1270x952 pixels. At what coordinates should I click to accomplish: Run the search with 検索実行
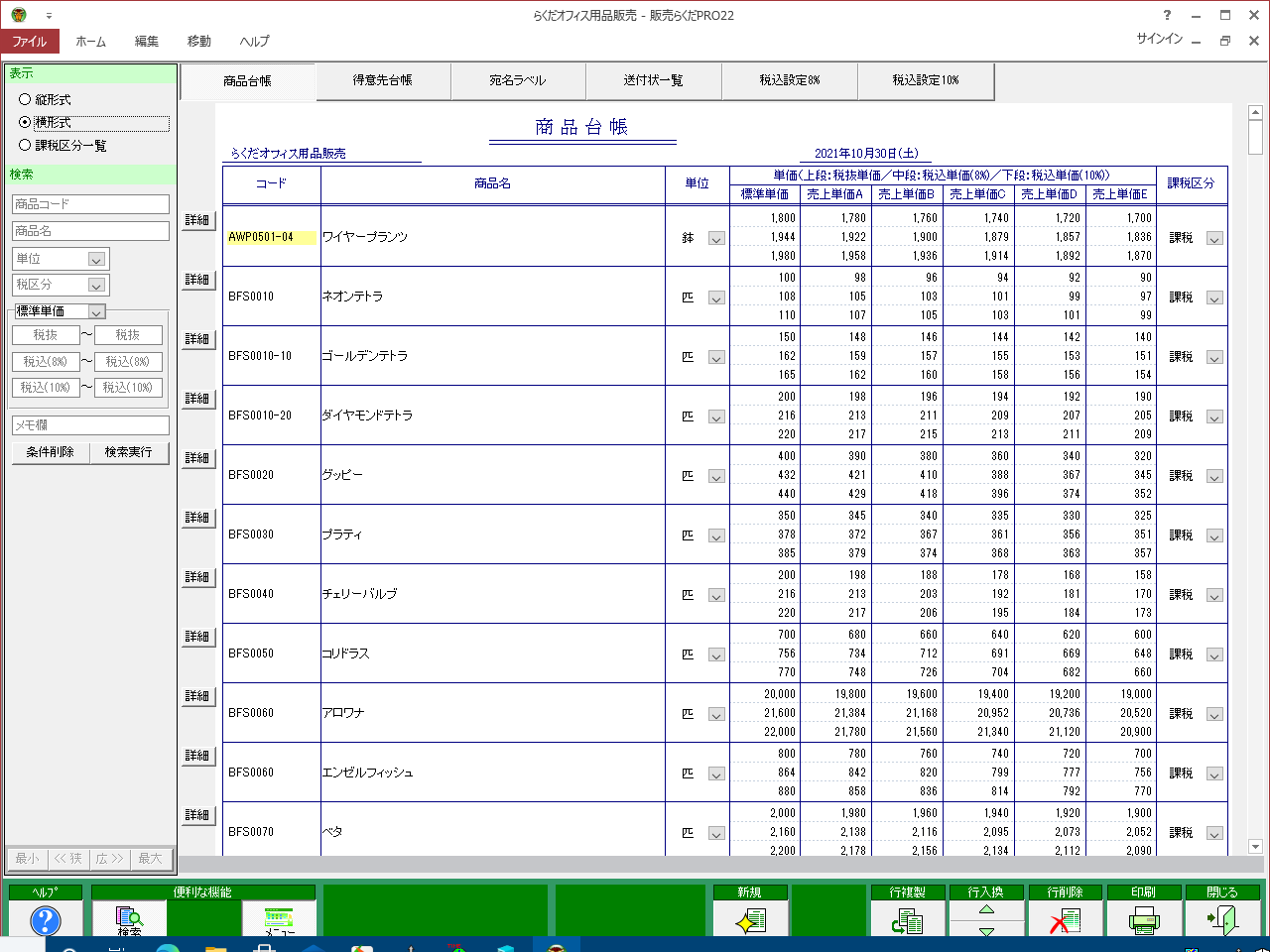tap(129, 452)
